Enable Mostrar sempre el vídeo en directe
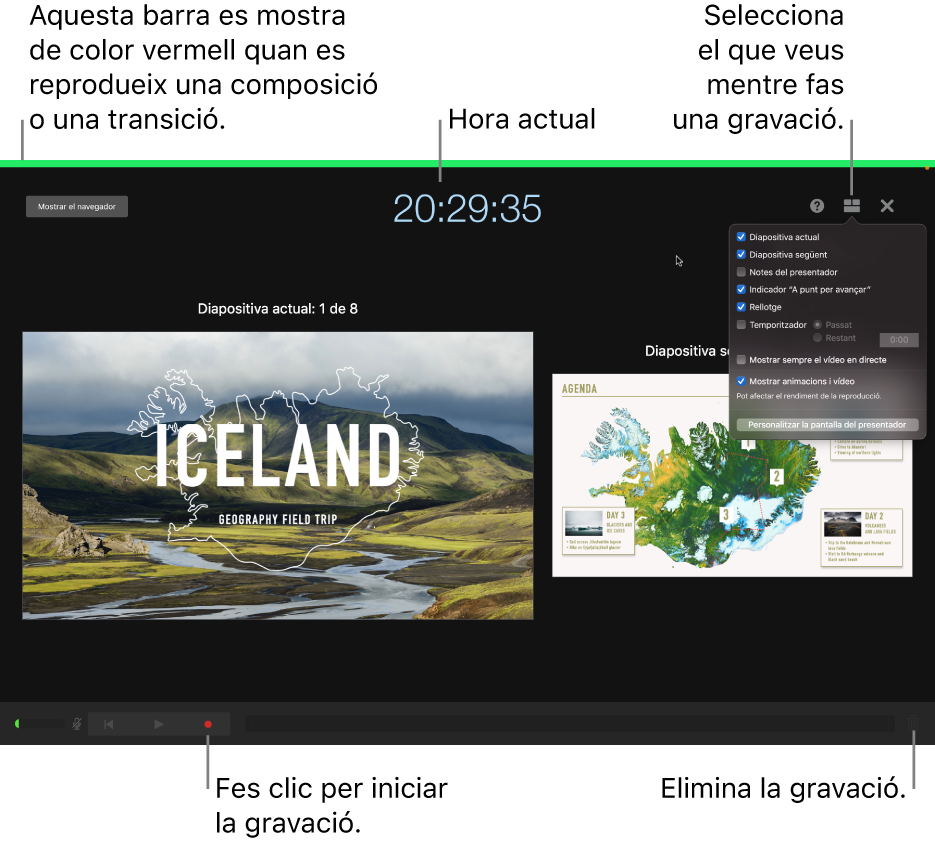 tap(741, 360)
